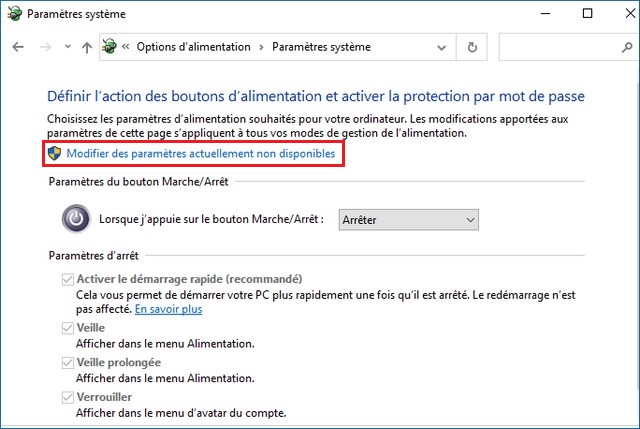Expand recent locations chevron near navigation arrows
This screenshot has width=640, height=429.
[68, 48]
